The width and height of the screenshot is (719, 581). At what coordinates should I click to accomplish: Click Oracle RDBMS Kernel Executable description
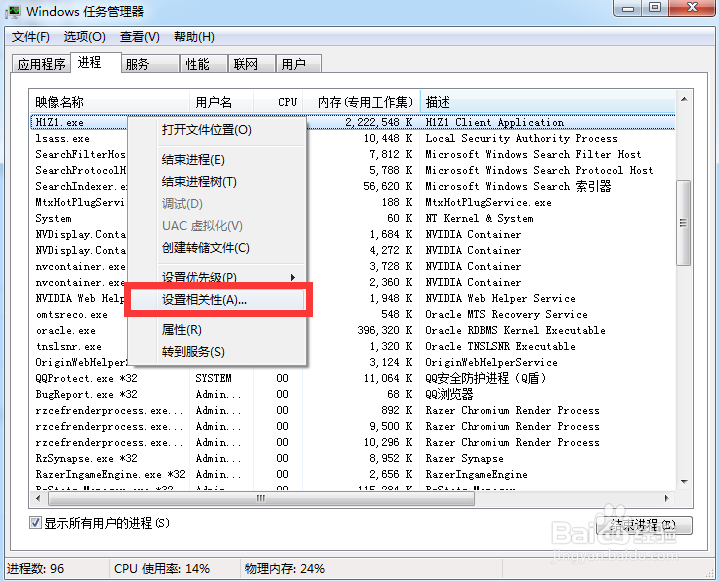515,331
